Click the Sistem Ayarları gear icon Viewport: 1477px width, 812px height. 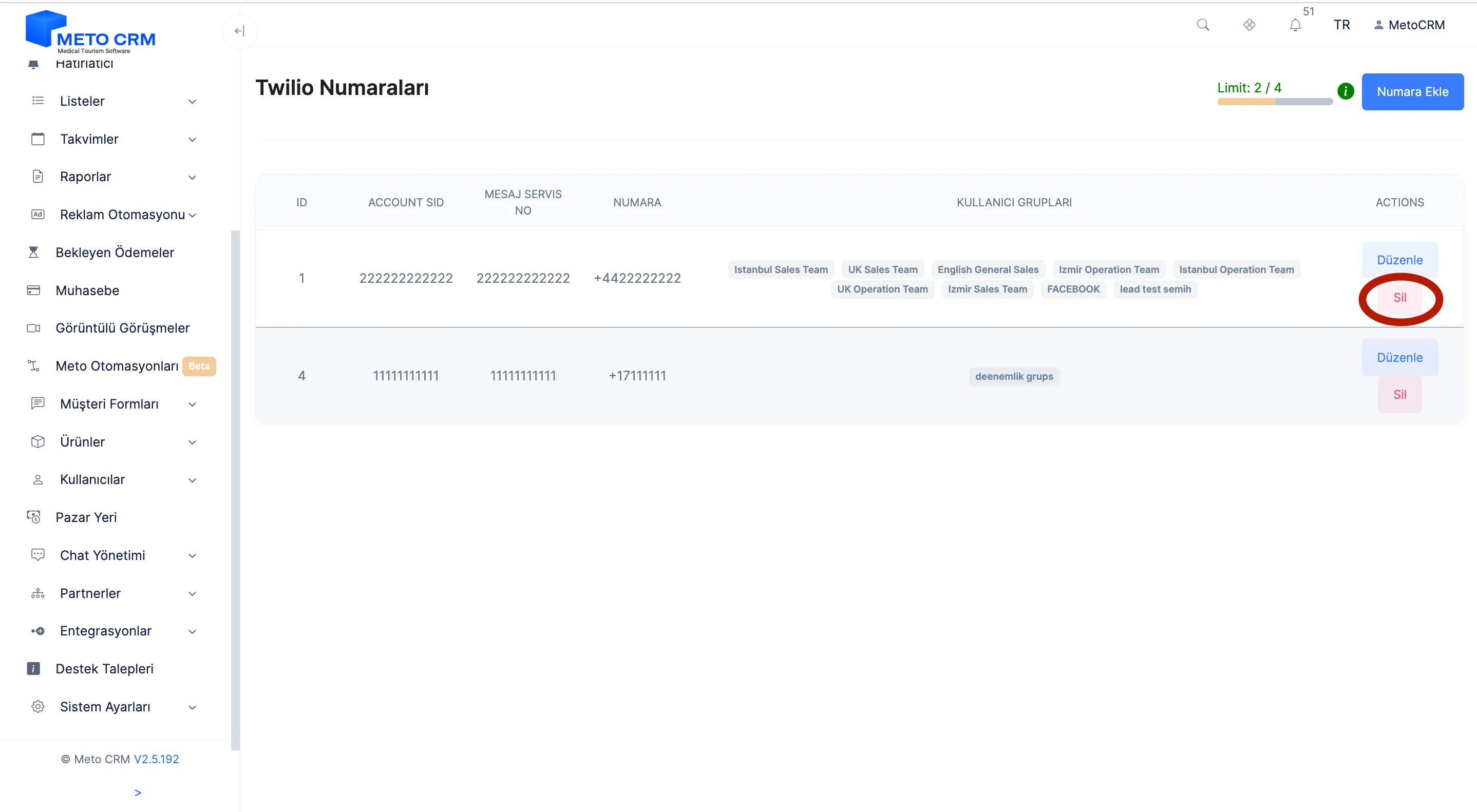[x=38, y=707]
